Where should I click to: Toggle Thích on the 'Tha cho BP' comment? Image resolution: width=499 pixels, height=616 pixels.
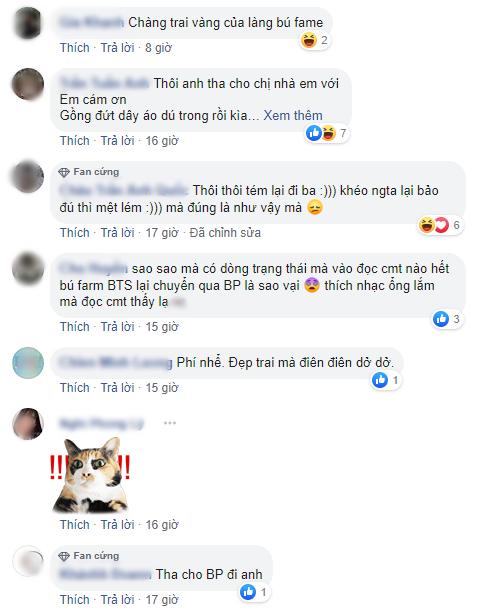75,600
